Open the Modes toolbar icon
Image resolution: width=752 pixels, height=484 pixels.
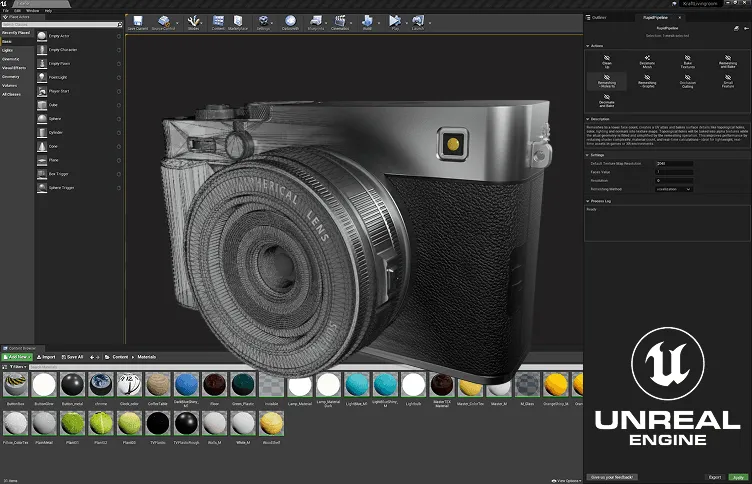pos(193,21)
